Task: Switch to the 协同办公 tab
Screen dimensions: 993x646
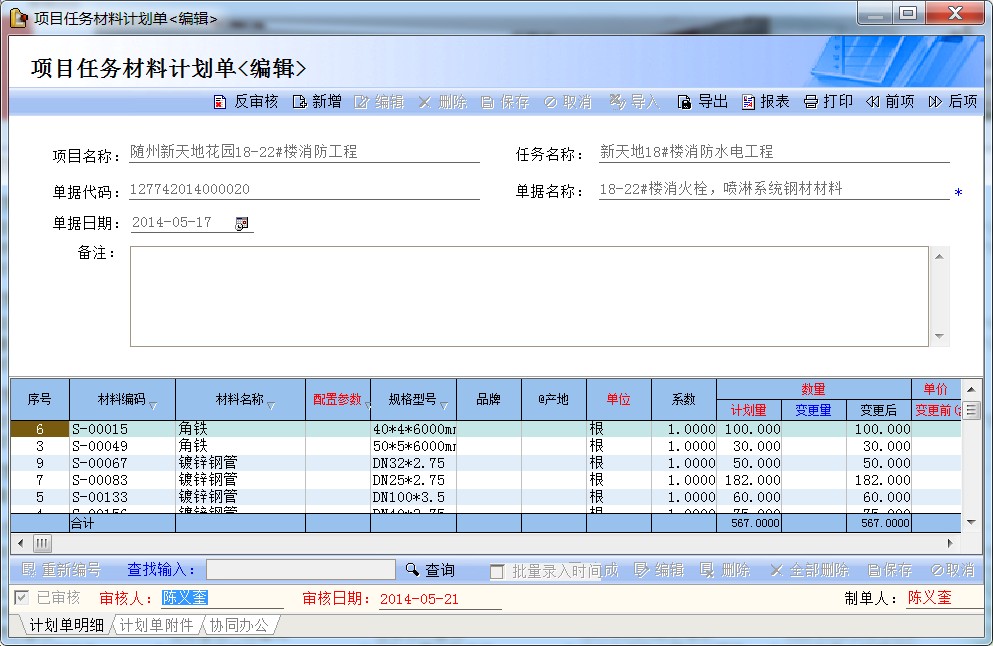Action: 238,626
